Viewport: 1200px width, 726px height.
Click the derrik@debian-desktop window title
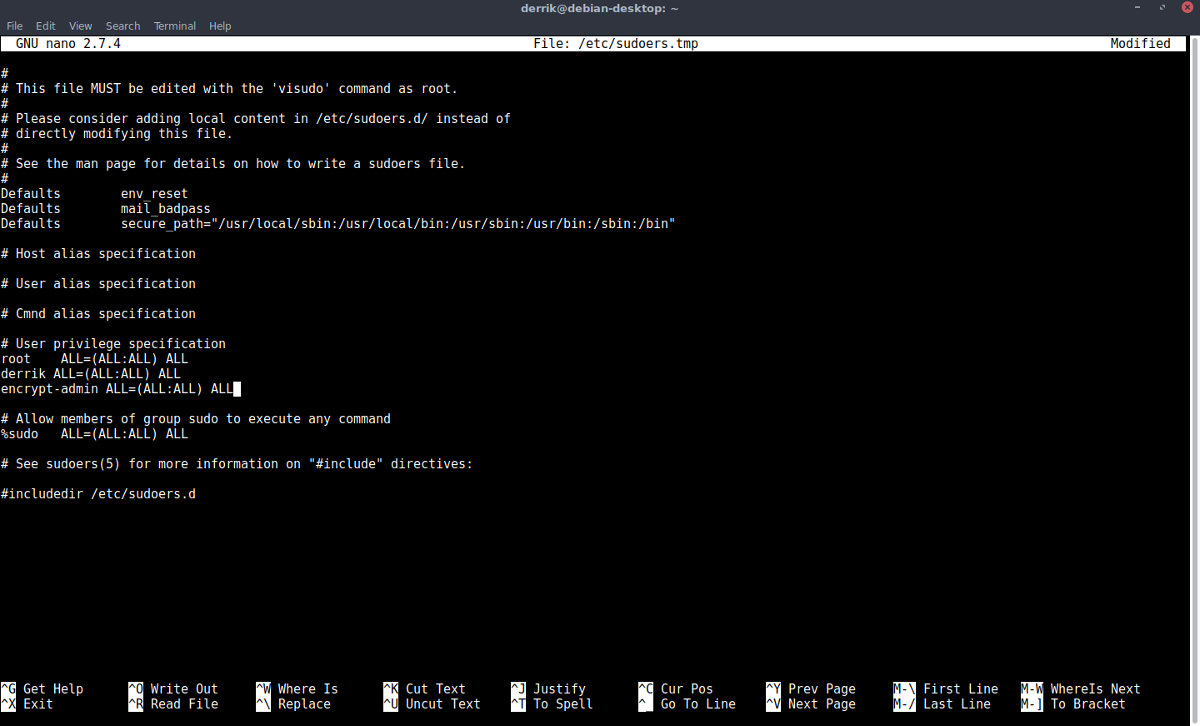600,8
